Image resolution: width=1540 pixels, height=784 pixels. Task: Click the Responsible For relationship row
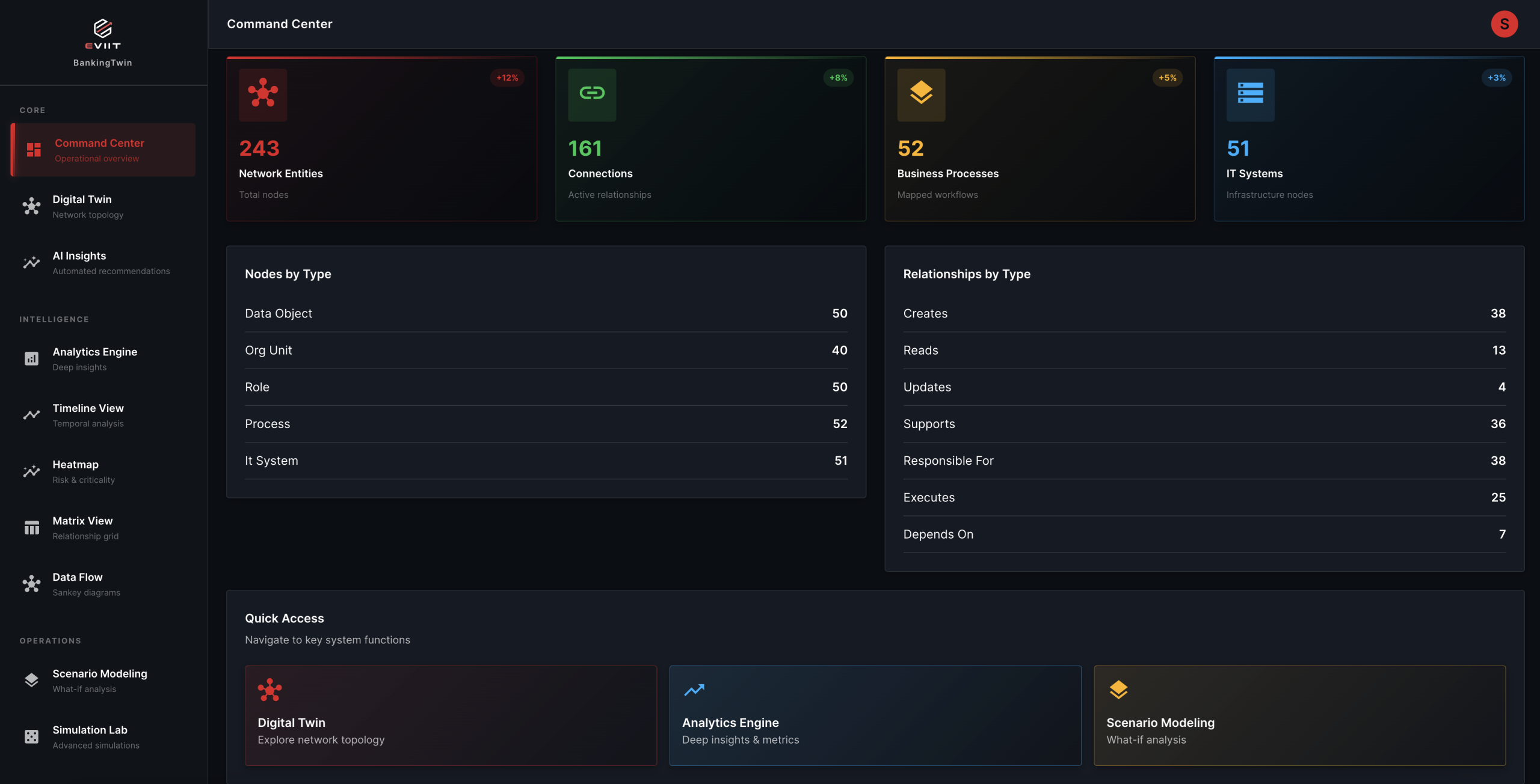pyautogui.click(x=1204, y=461)
